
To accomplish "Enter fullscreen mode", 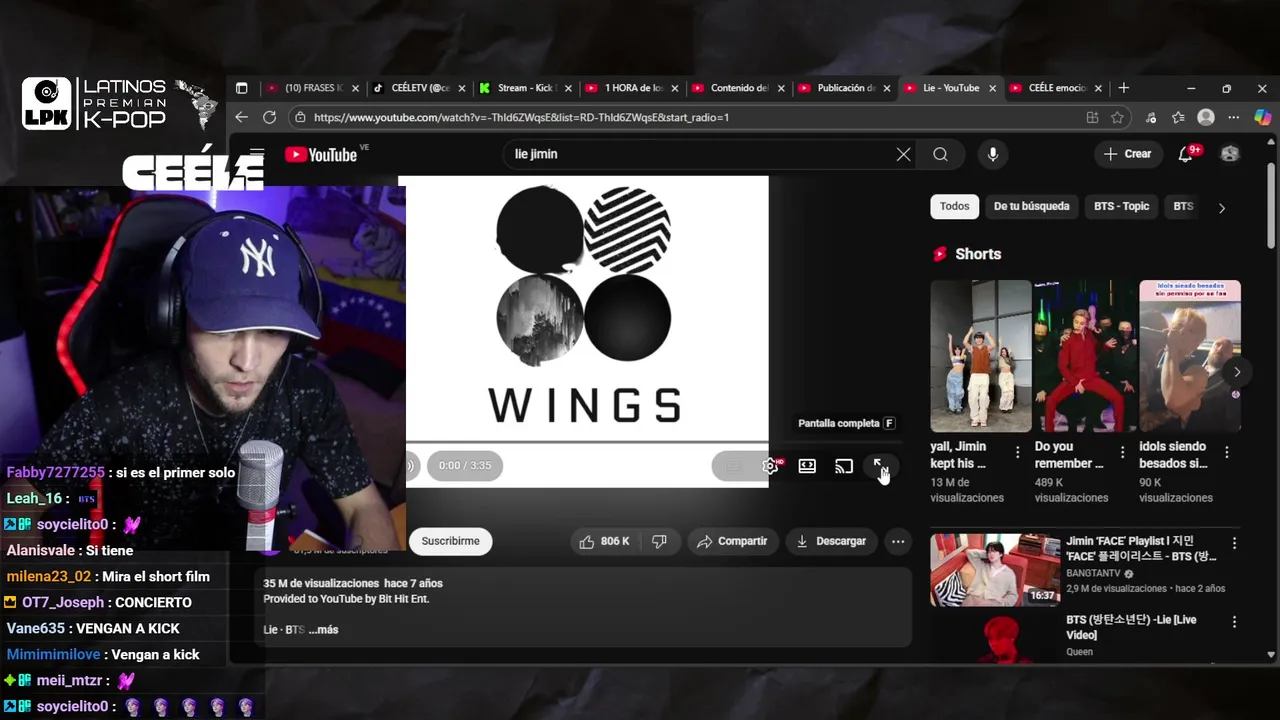I will (x=880, y=466).
